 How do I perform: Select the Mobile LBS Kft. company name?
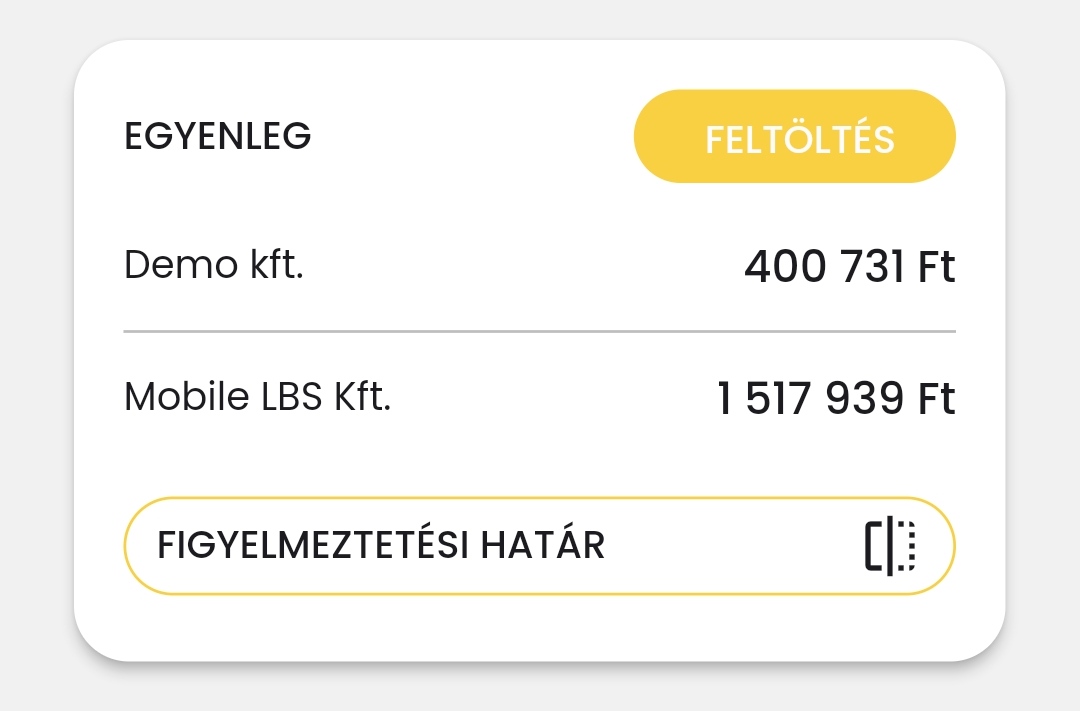[258, 397]
